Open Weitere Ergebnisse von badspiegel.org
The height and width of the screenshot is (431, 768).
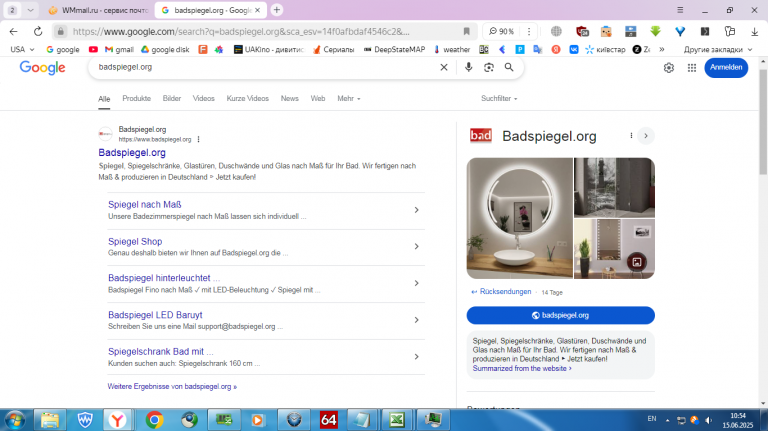172,386
